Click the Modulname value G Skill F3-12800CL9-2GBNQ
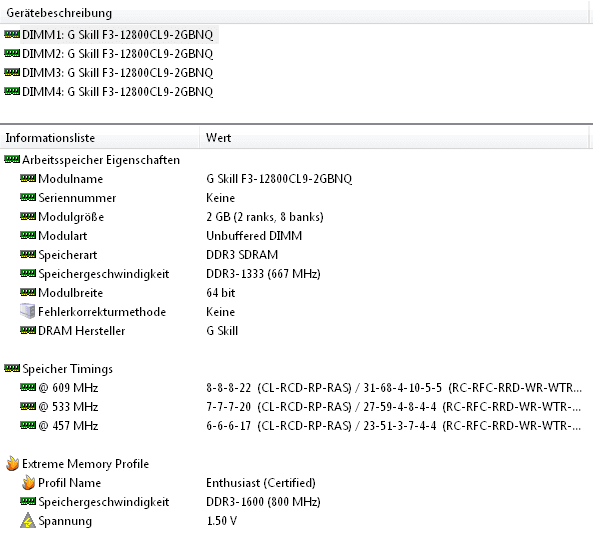The image size is (593, 552). [x=279, y=178]
